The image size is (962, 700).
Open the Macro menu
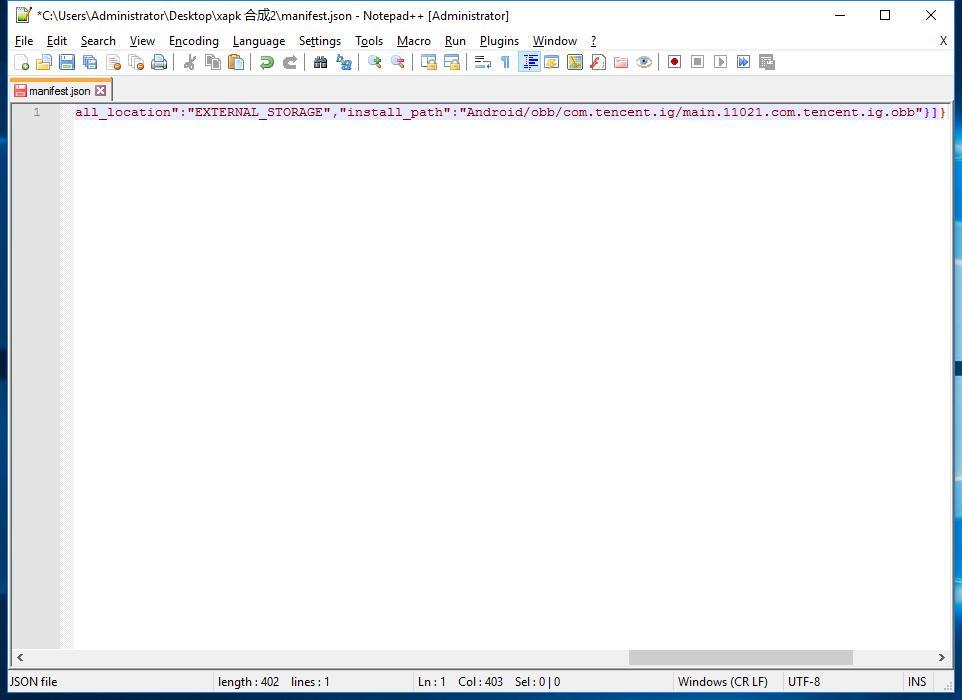coord(414,40)
